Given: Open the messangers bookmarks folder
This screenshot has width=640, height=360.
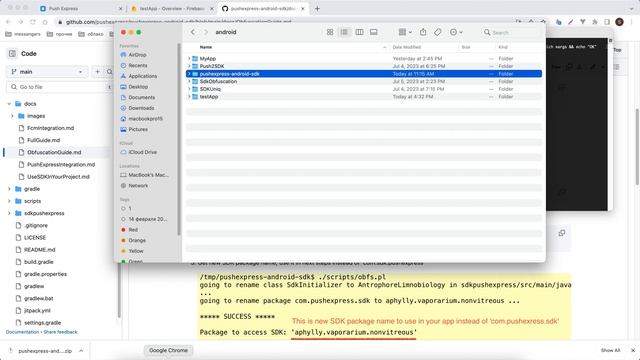Looking at the screenshot, I should coord(23,34).
